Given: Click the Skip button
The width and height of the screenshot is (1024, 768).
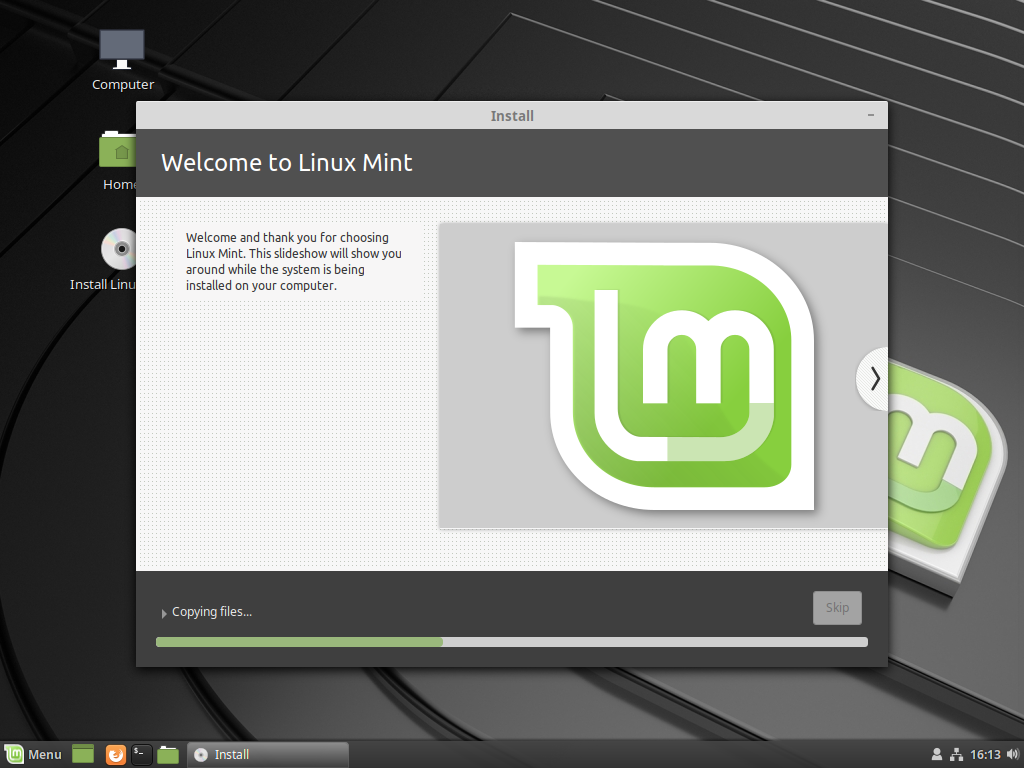Looking at the screenshot, I should tap(837, 607).
